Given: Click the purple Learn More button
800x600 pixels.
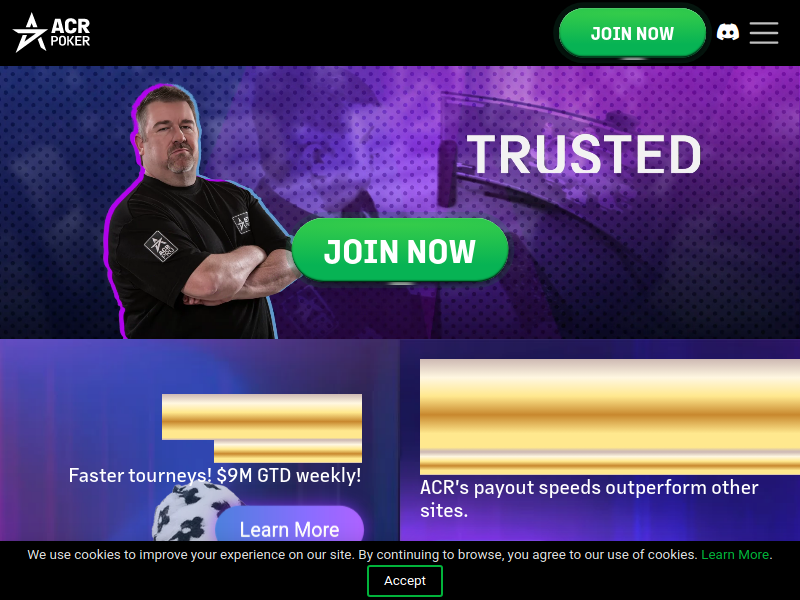Looking at the screenshot, I should (289, 524).
